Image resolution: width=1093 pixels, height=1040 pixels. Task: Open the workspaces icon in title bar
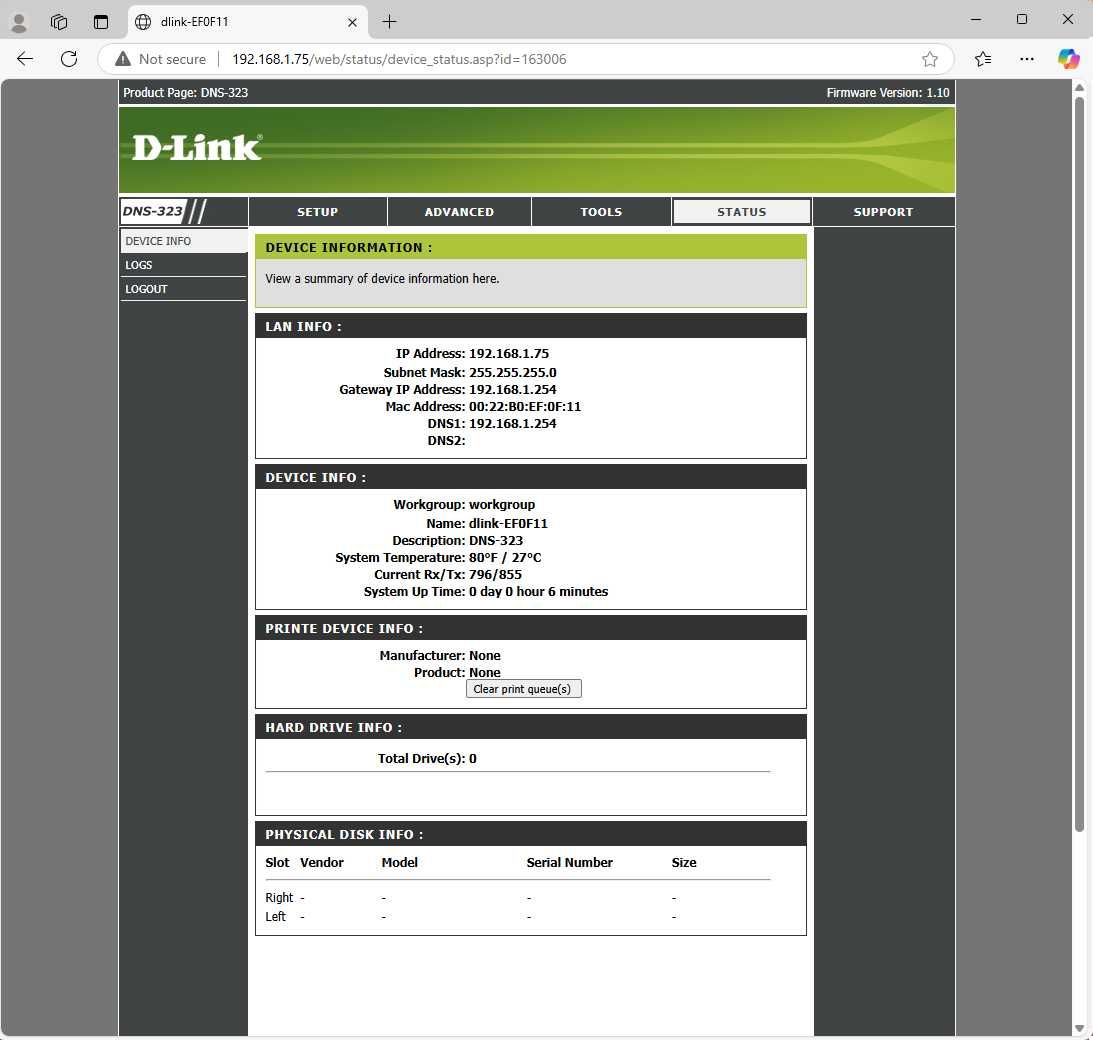59,22
